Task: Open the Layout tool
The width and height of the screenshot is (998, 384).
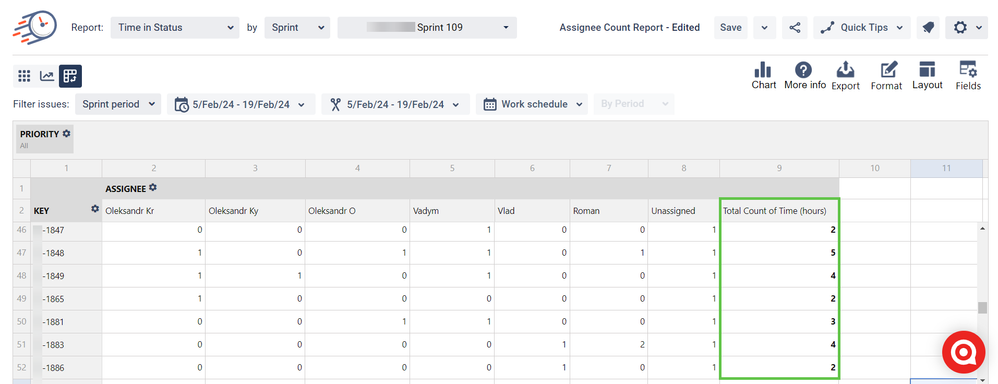Action: pos(927,76)
